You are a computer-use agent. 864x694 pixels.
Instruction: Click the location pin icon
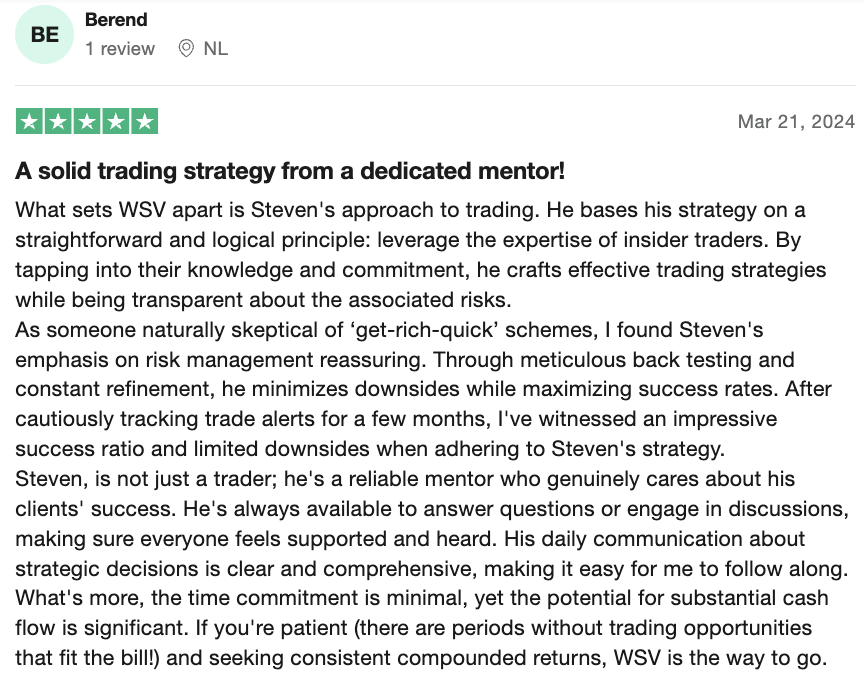(x=186, y=49)
